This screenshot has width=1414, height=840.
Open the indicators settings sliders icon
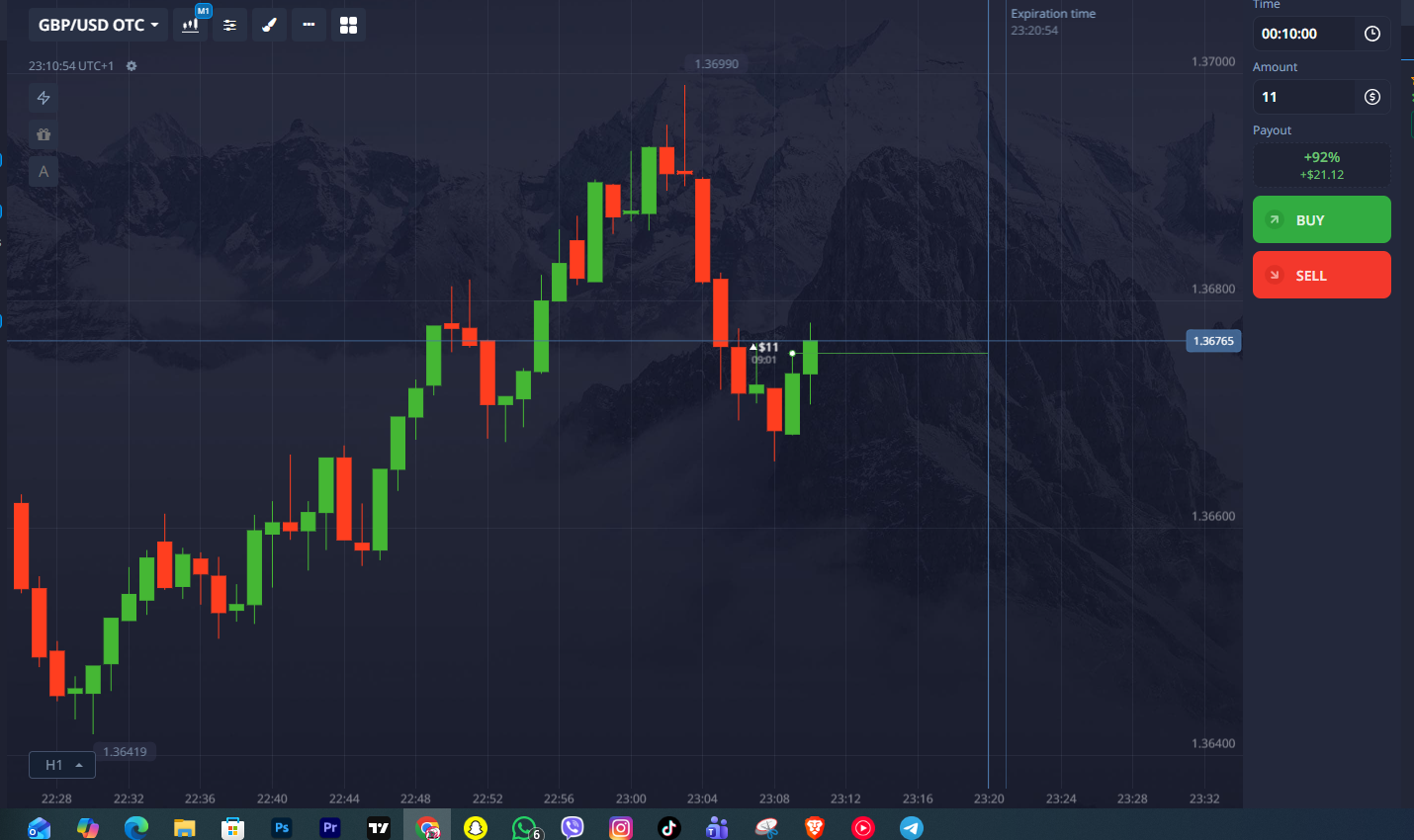[229, 25]
